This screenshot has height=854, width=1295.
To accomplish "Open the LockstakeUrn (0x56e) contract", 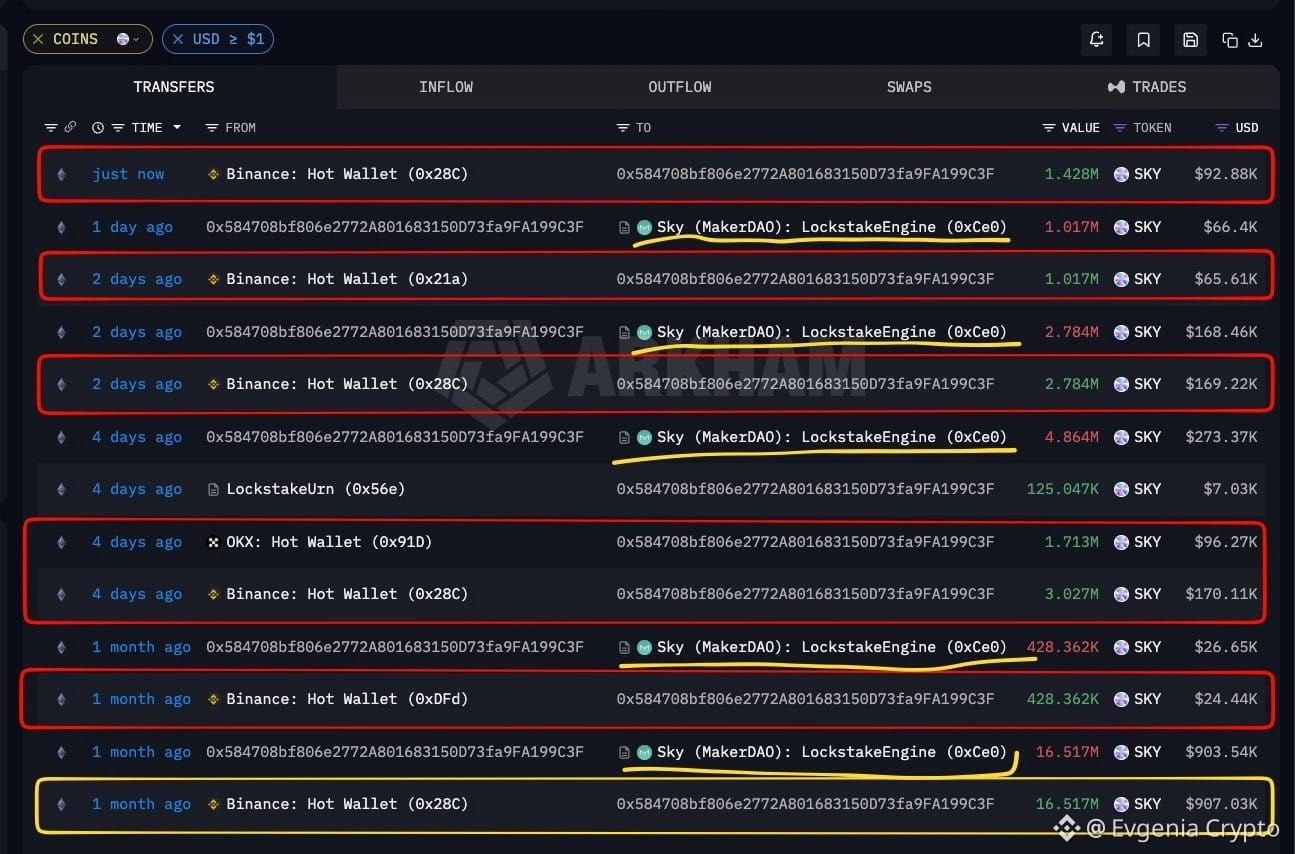I will (315, 489).
